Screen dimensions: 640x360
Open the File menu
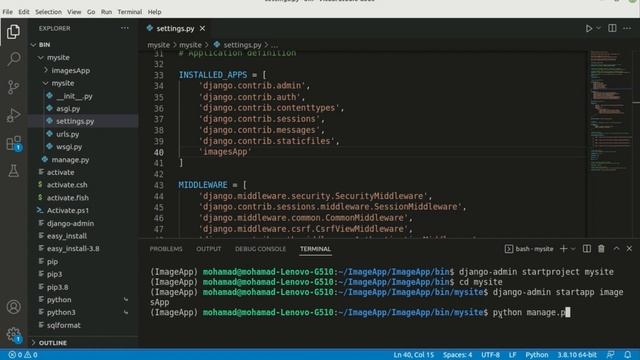tap(7, 12)
